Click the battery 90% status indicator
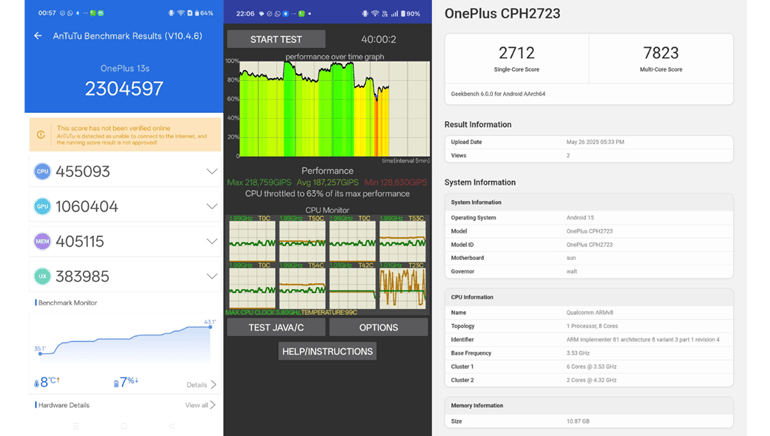The image size is (770, 436). tap(411, 14)
